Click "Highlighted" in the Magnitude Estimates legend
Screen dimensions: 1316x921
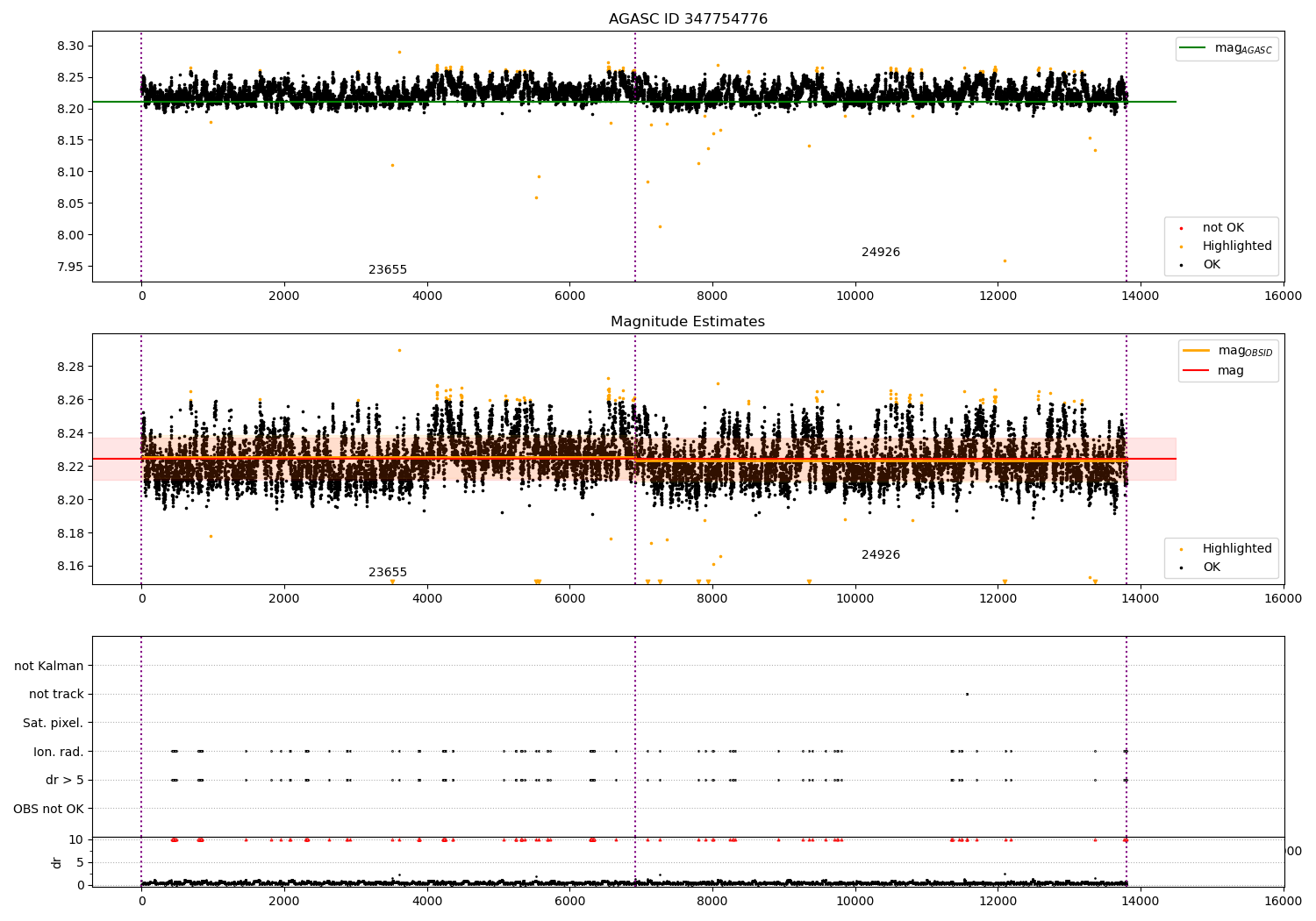point(1237,549)
